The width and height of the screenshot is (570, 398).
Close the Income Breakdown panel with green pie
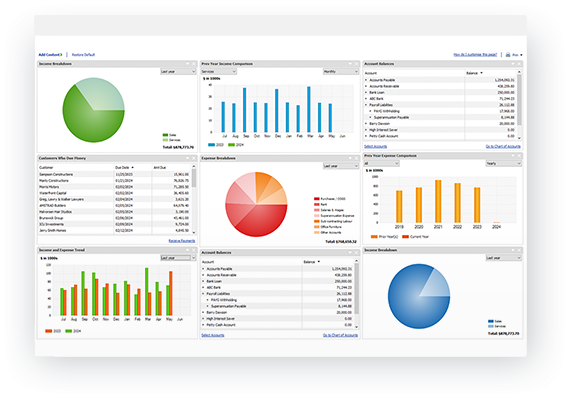click(x=194, y=64)
